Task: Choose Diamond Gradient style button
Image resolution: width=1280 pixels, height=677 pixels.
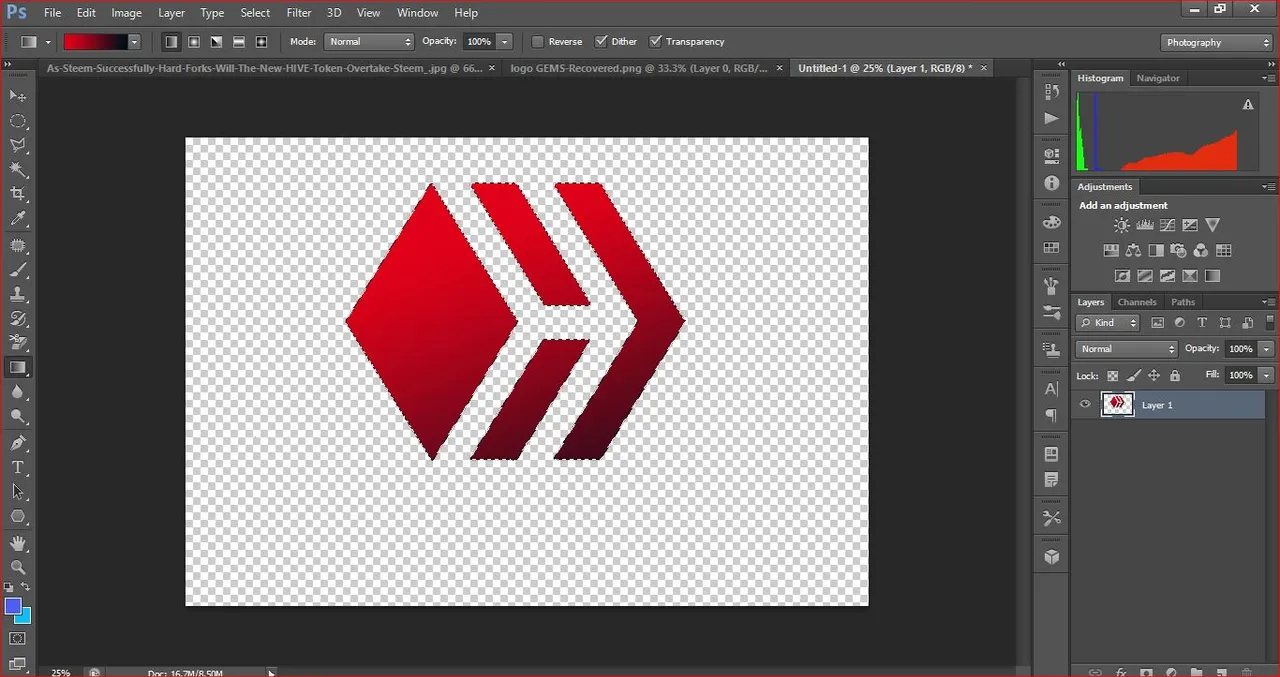Action: [261, 42]
